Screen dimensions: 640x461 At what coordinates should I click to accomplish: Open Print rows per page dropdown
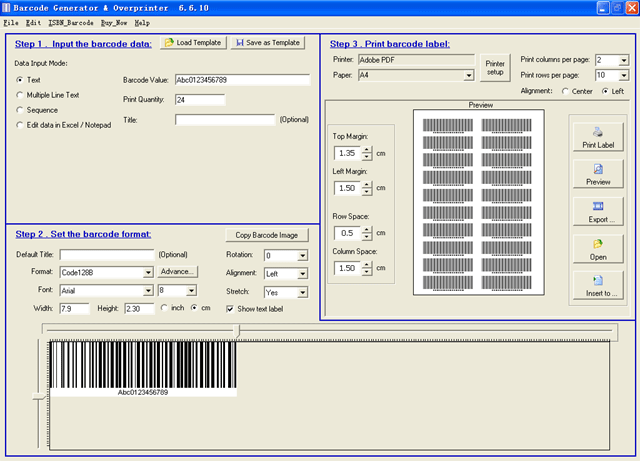[x=623, y=75]
